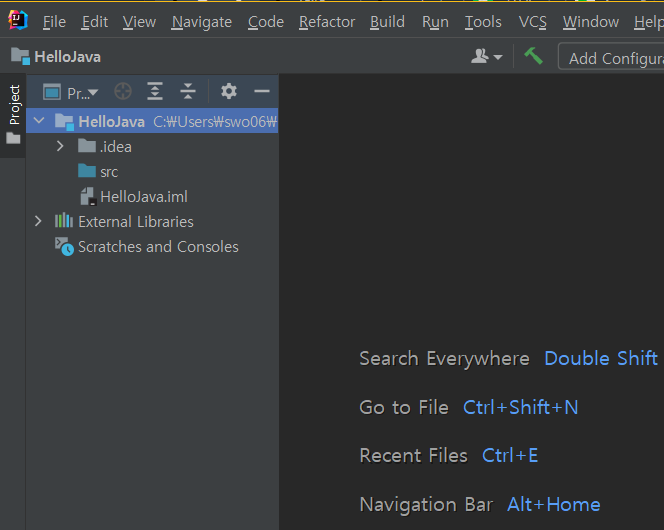
Task: Open the View menu
Action: pos(139,22)
